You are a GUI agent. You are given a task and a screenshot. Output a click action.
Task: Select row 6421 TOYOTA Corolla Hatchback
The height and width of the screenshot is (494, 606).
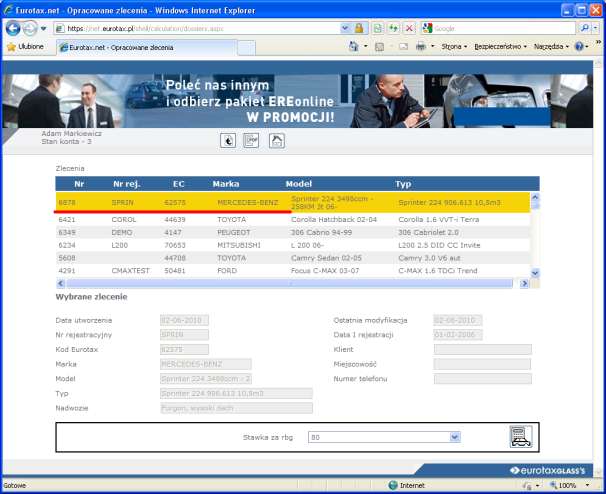pyautogui.click(x=293, y=220)
